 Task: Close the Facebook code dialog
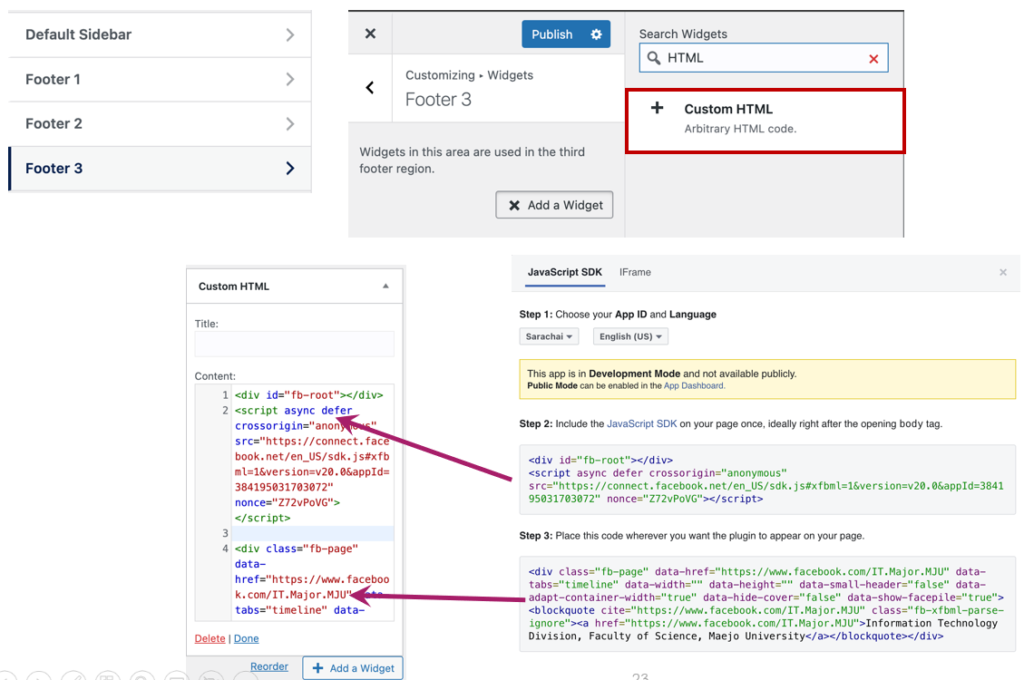1003,272
